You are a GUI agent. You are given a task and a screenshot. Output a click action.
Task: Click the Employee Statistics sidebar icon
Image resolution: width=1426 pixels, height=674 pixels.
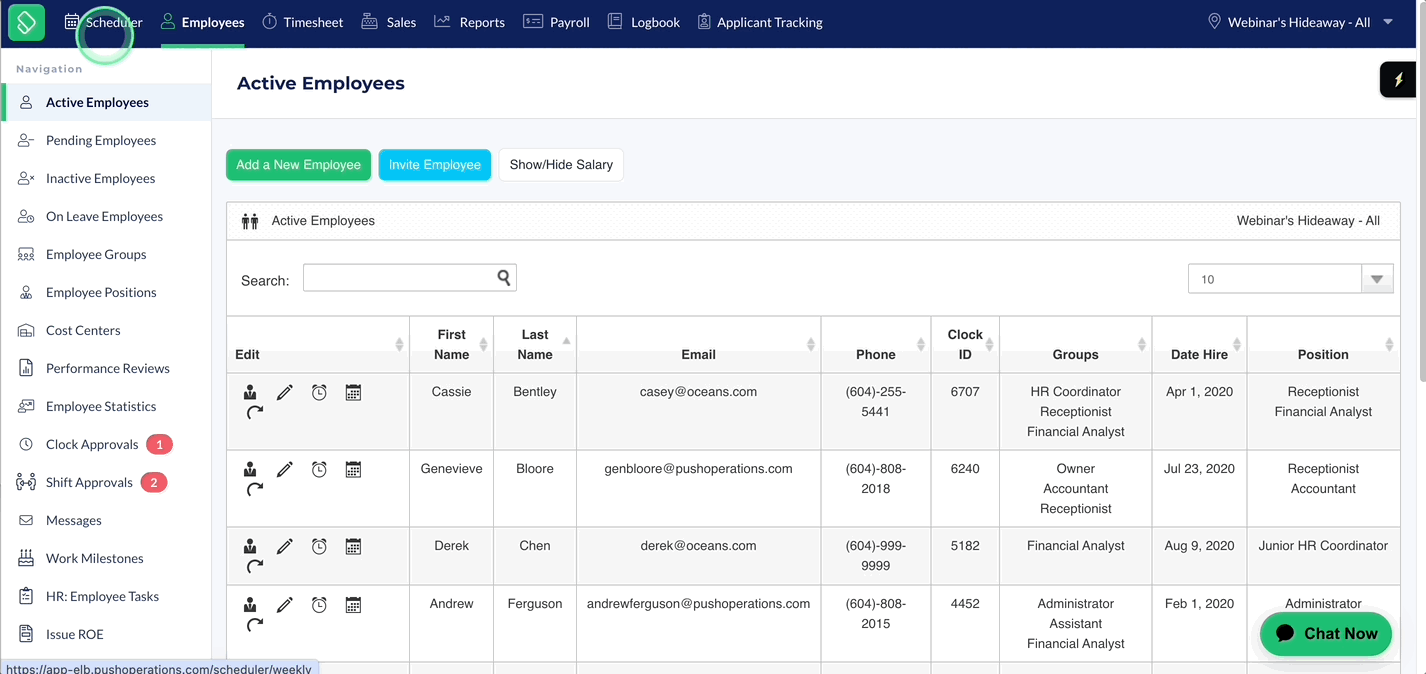26,406
